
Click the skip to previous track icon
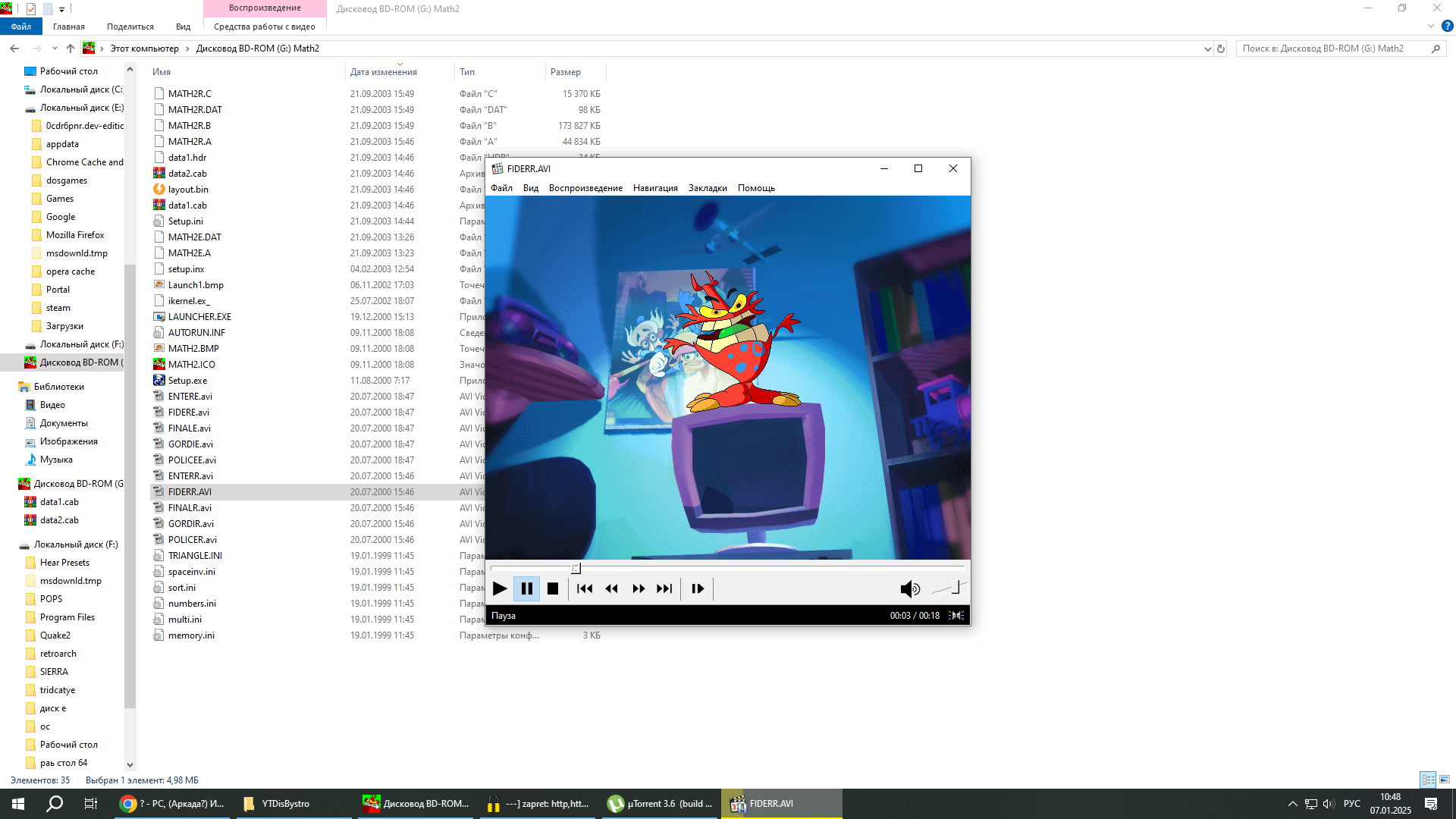click(x=585, y=588)
